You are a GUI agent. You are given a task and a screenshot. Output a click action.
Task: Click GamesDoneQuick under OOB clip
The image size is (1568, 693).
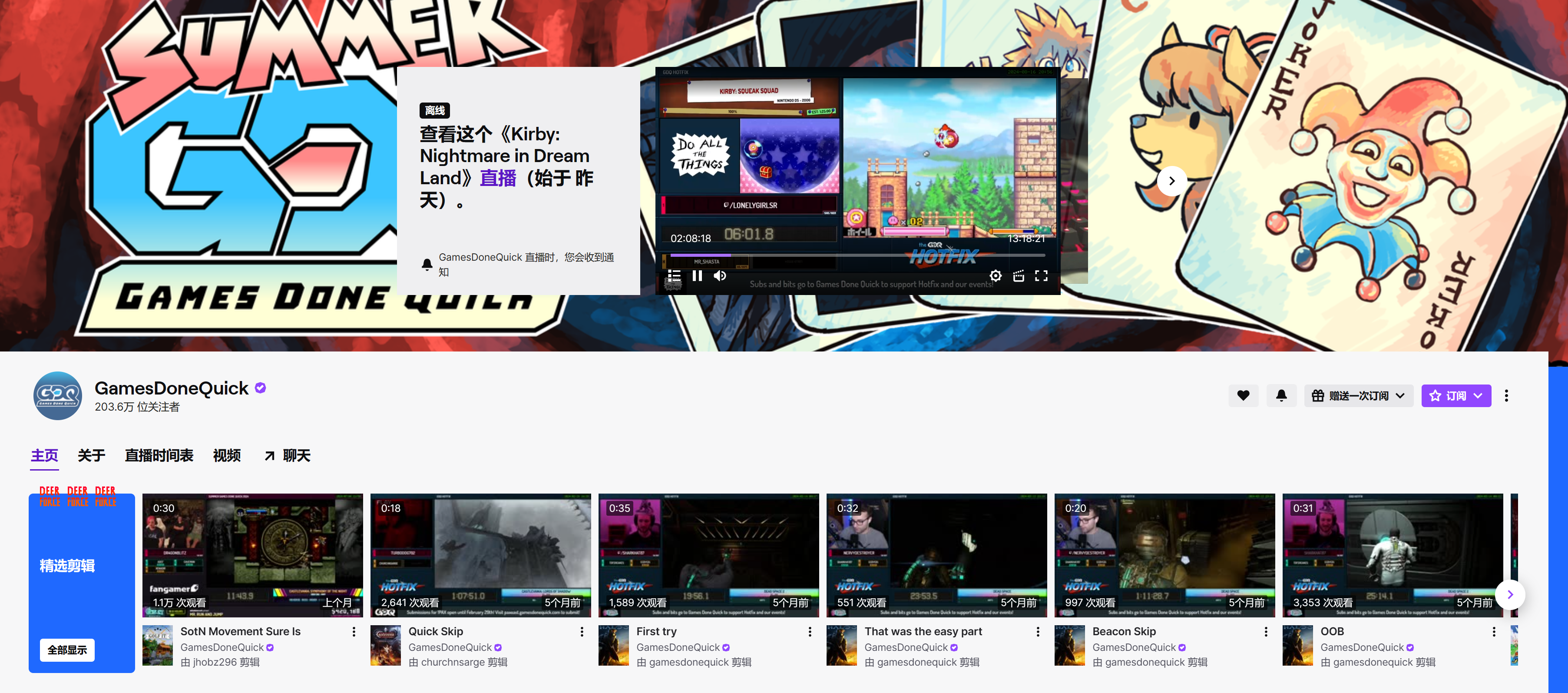(1362, 647)
